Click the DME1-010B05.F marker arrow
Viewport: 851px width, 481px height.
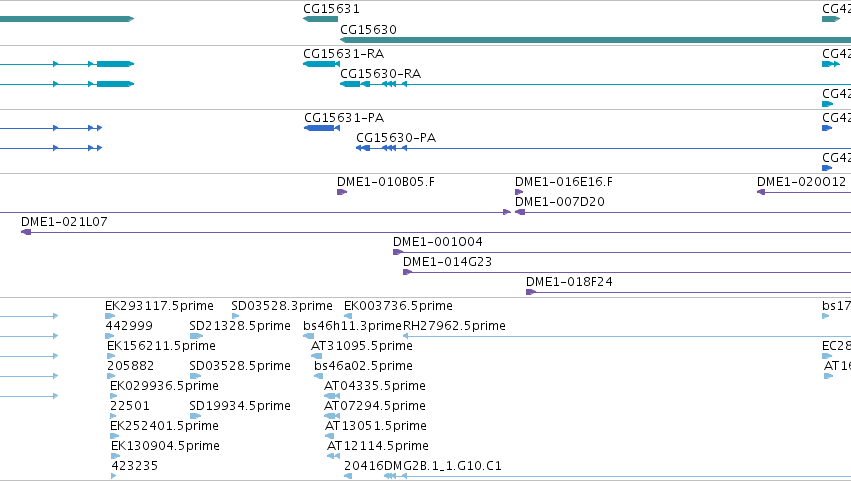[342, 192]
